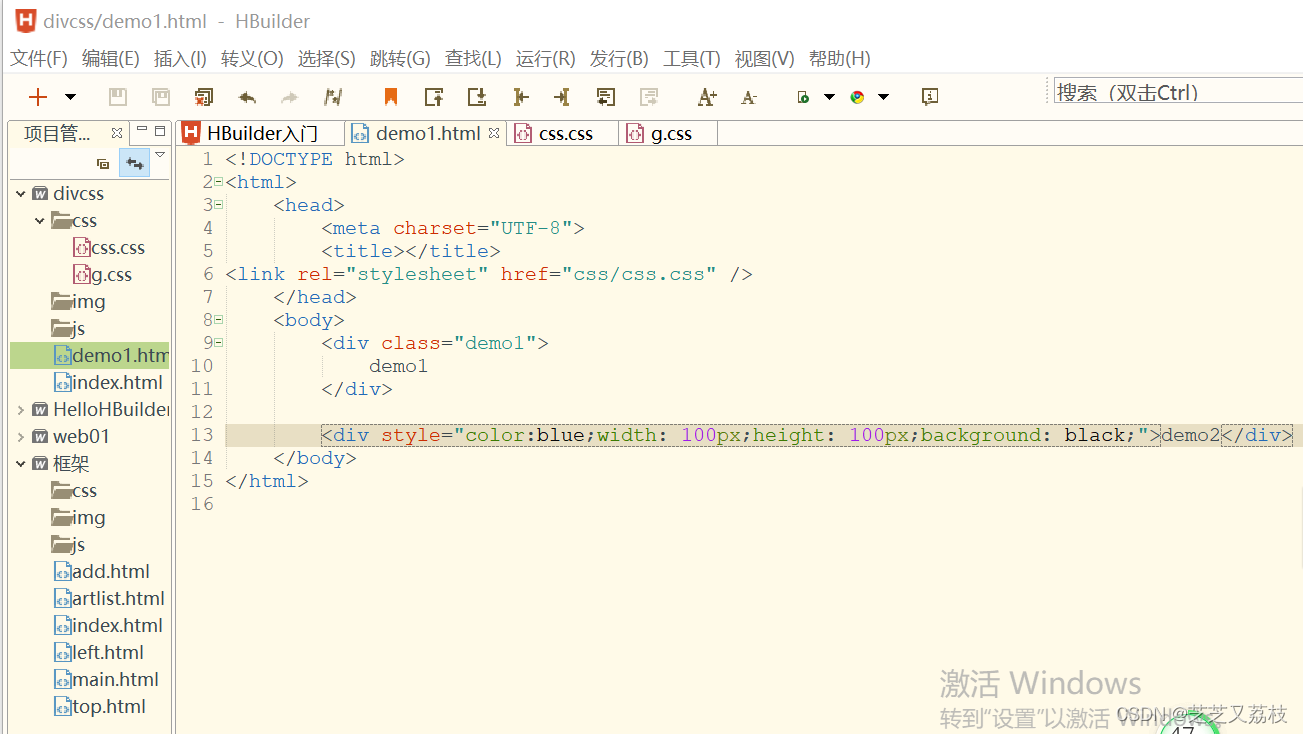Open the 转义(O) menu
Screen dimensions: 1303x734
tap(252, 59)
